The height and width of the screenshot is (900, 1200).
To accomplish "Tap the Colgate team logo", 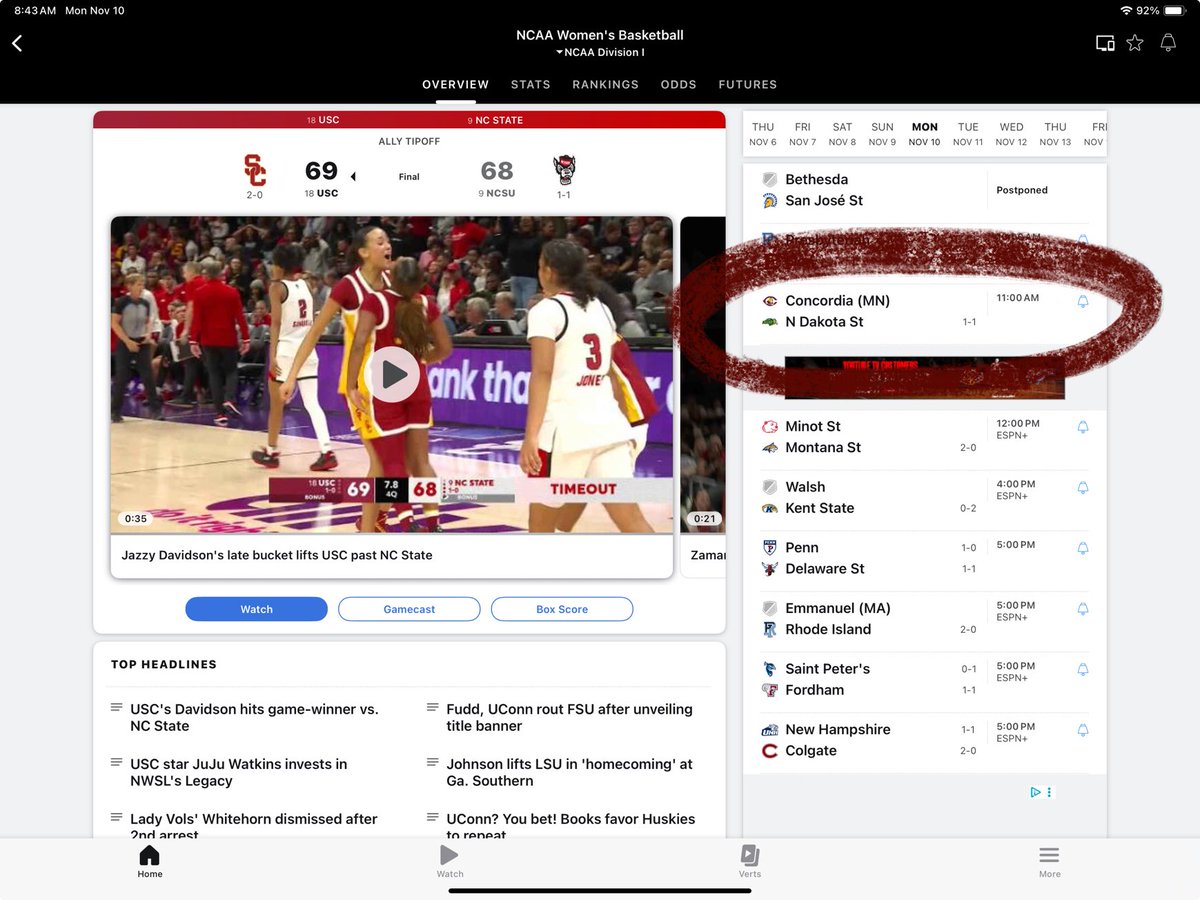I will pyautogui.click(x=770, y=751).
